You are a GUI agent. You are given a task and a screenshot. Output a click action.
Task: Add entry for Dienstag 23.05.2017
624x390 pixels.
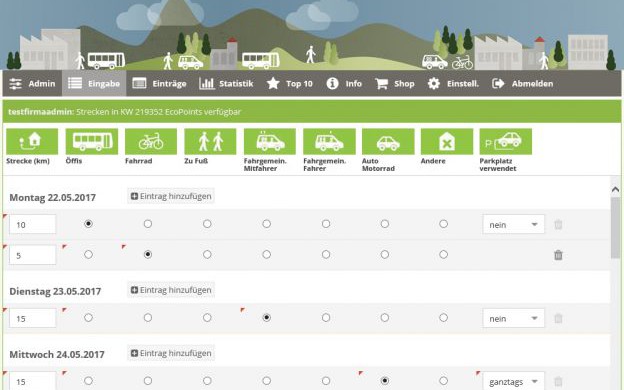point(171,290)
